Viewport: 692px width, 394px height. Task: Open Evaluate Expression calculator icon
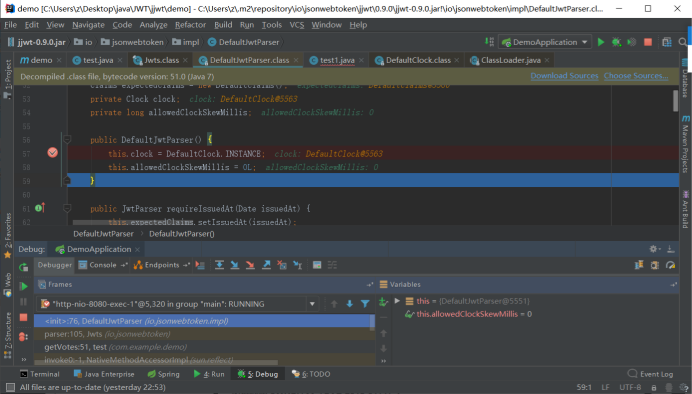point(317,265)
